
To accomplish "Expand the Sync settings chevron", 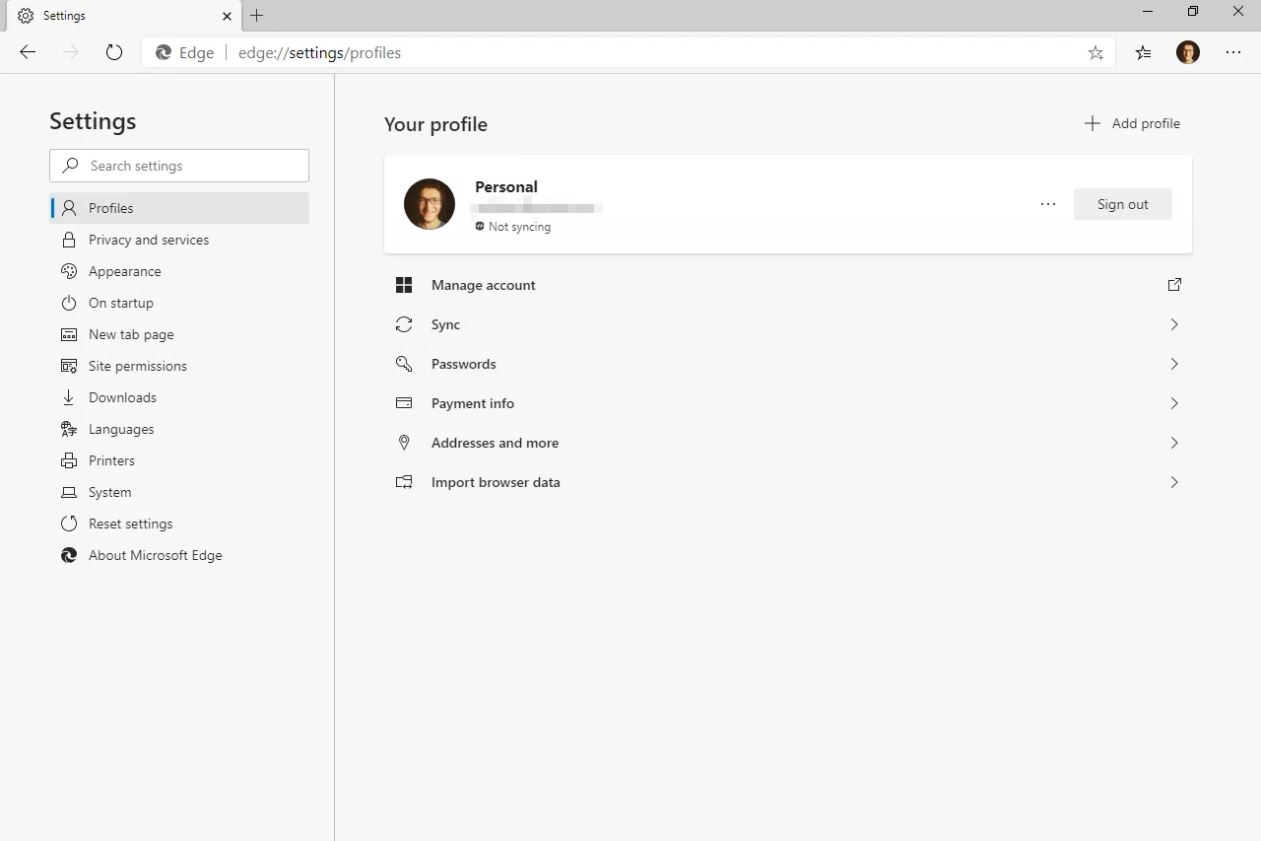I will click(1174, 325).
